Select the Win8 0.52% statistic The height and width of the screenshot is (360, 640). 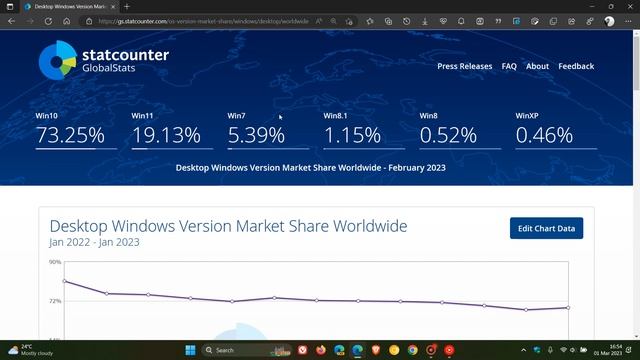[460, 130]
